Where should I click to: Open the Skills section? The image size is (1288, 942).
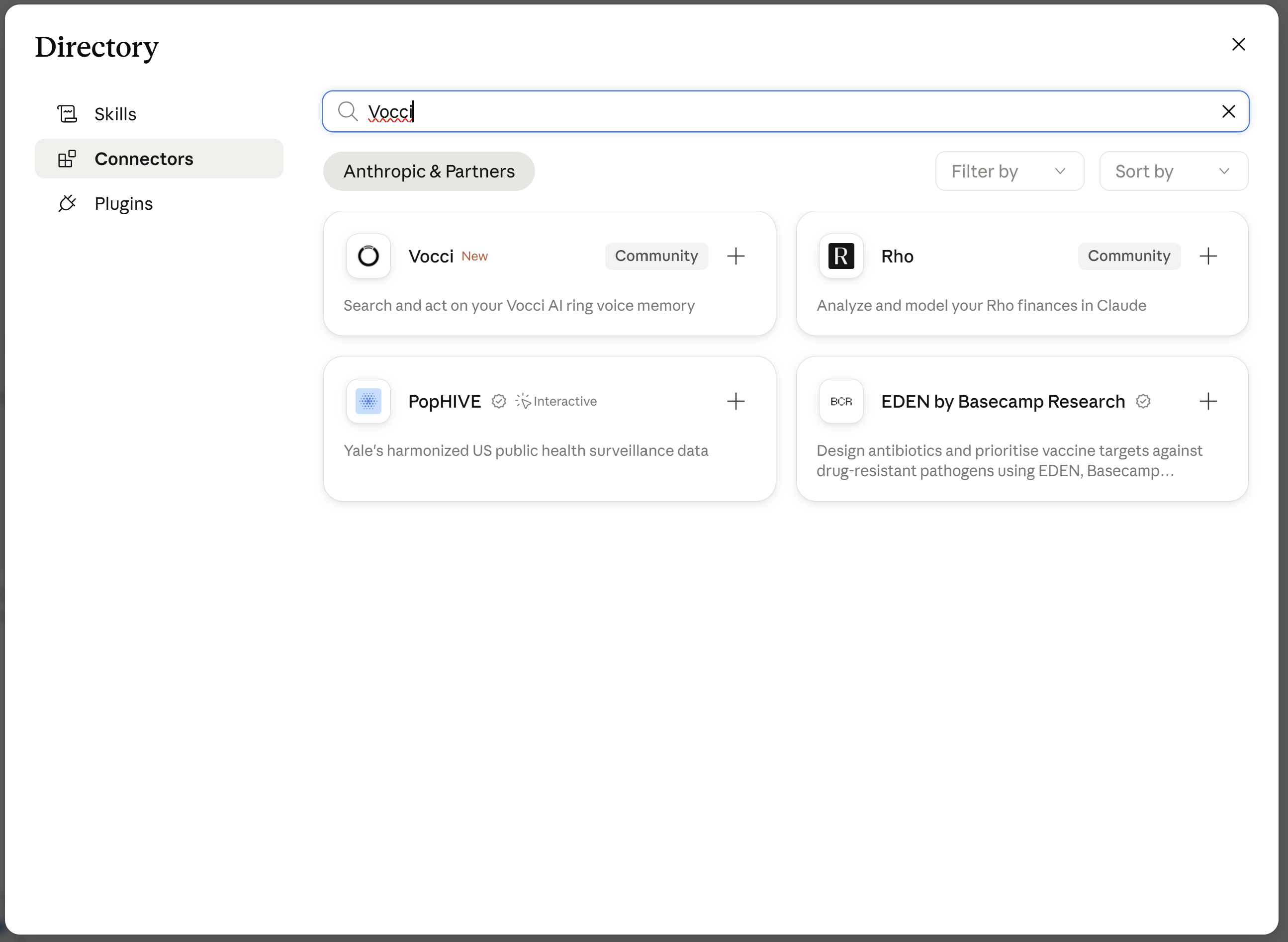pyautogui.click(x=159, y=114)
